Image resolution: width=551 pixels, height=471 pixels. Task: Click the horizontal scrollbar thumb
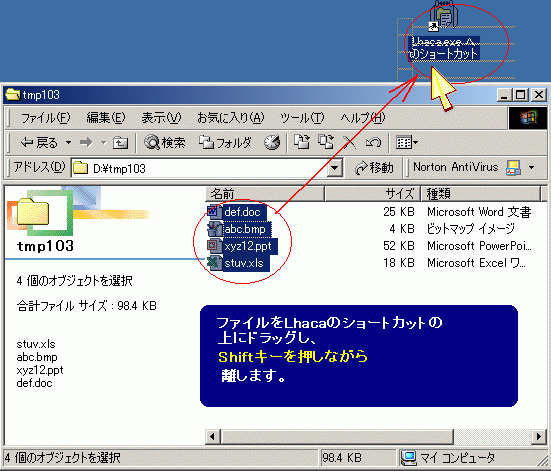tap(337, 437)
